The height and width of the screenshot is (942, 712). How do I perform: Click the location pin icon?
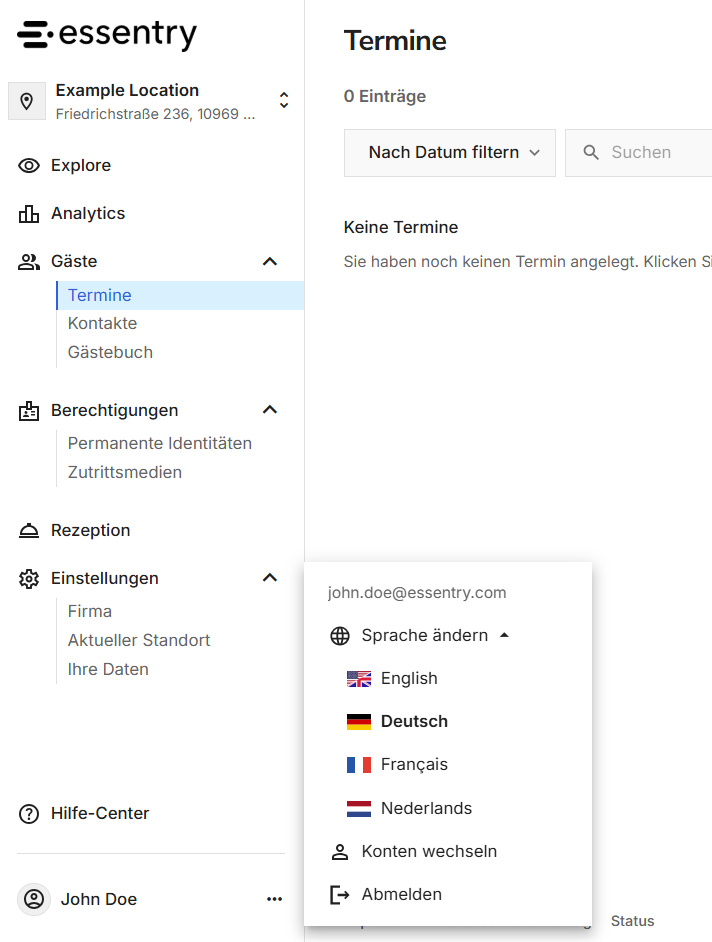click(x=26, y=101)
